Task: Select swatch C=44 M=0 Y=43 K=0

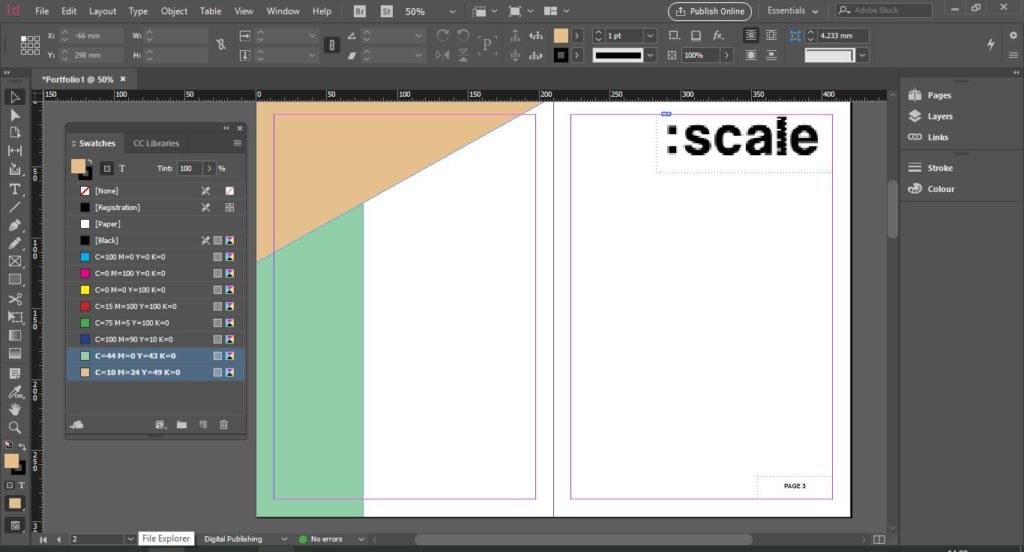Action: point(155,356)
